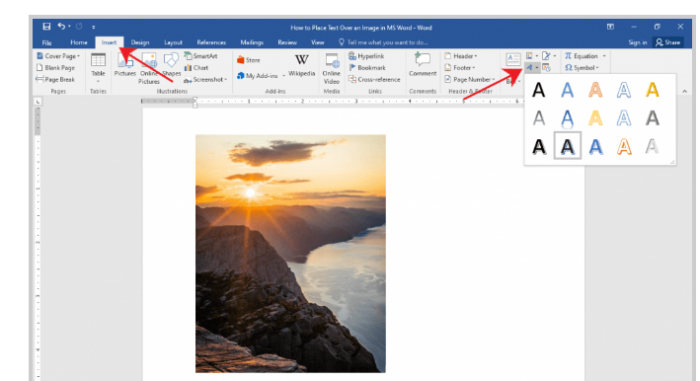Select the light gray WordArt, second row

point(539,118)
